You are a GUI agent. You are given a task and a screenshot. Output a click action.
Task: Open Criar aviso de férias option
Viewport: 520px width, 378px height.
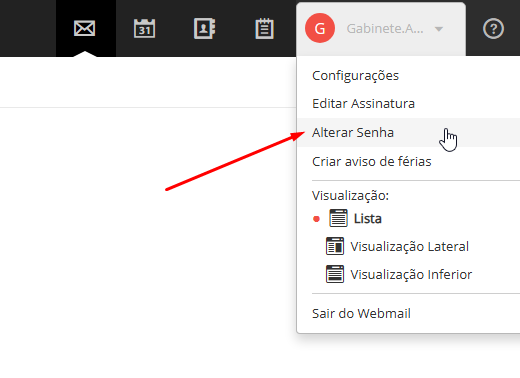coord(372,161)
